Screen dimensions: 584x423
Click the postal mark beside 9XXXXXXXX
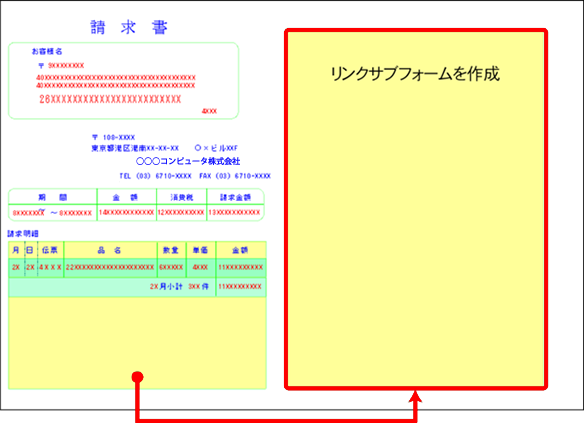click(41, 66)
